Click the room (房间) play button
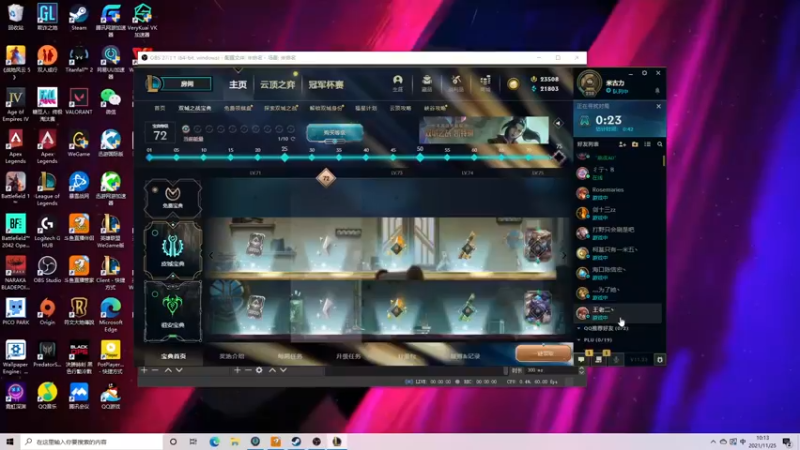800x450 pixels. 187,84
